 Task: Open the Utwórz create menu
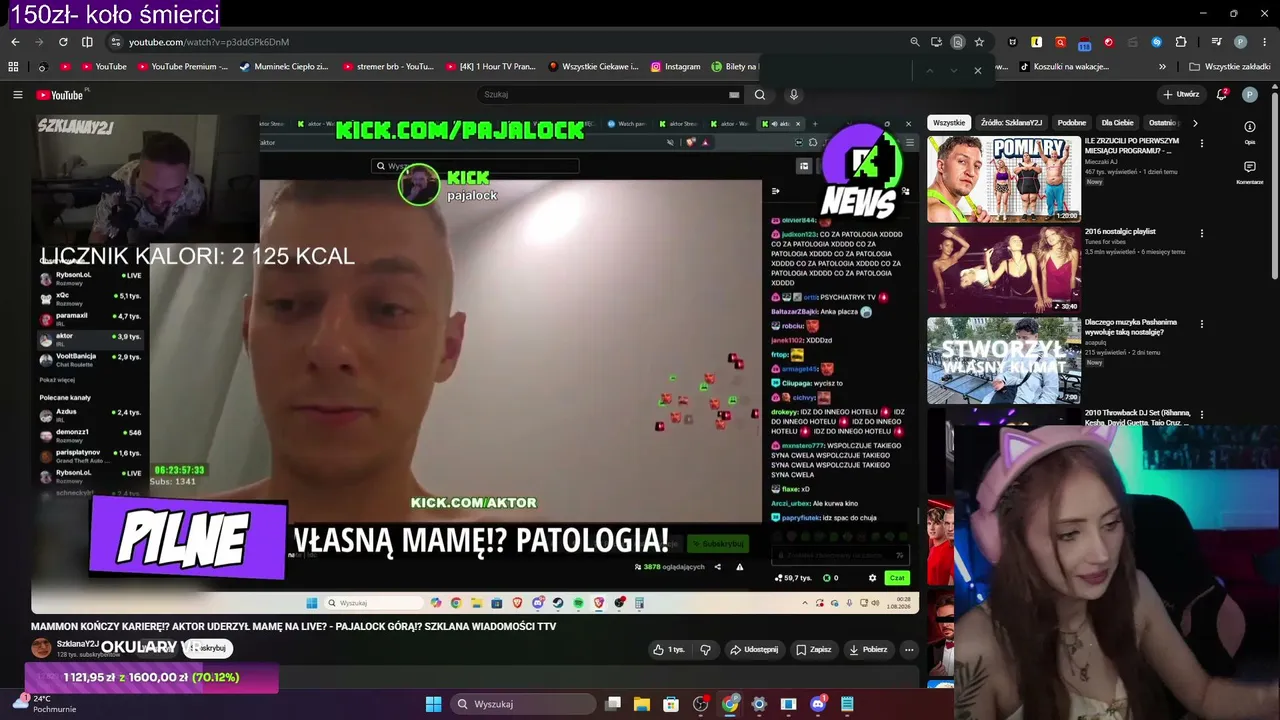[1181, 94]
